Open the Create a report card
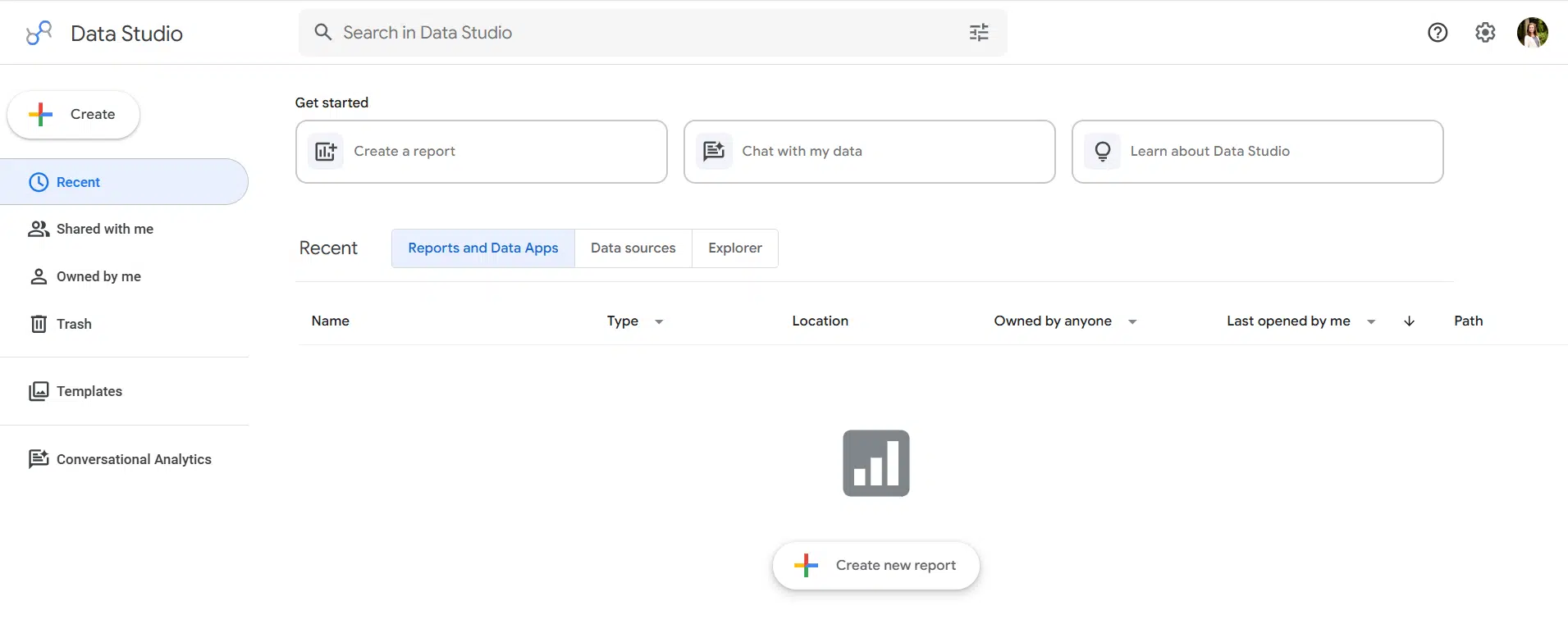Screen dimensions: 1568x633 [x=482, y=152]
